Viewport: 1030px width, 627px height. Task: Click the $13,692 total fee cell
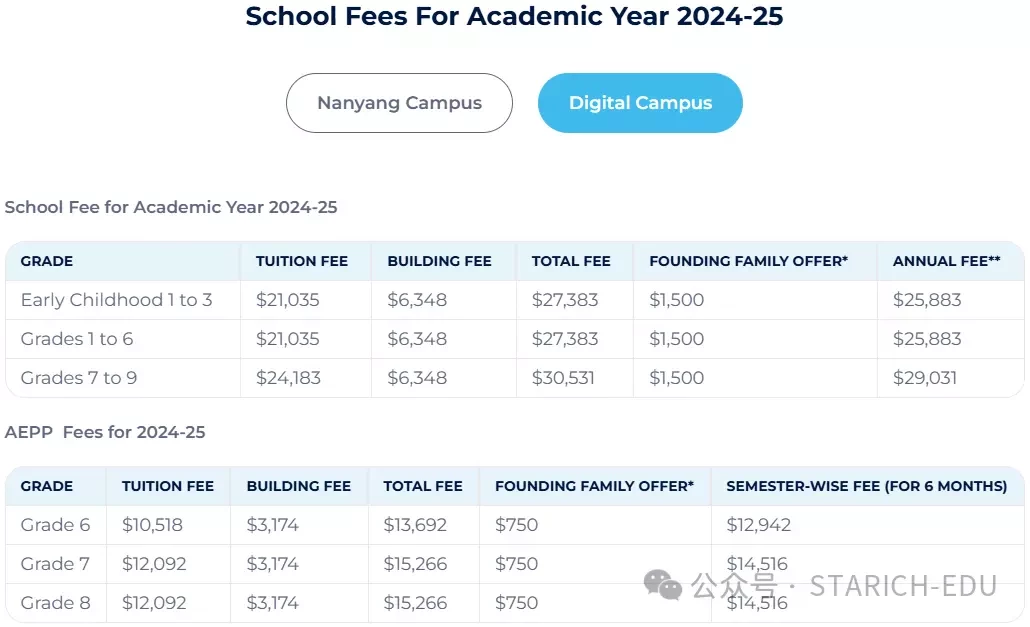pos(414,525)
